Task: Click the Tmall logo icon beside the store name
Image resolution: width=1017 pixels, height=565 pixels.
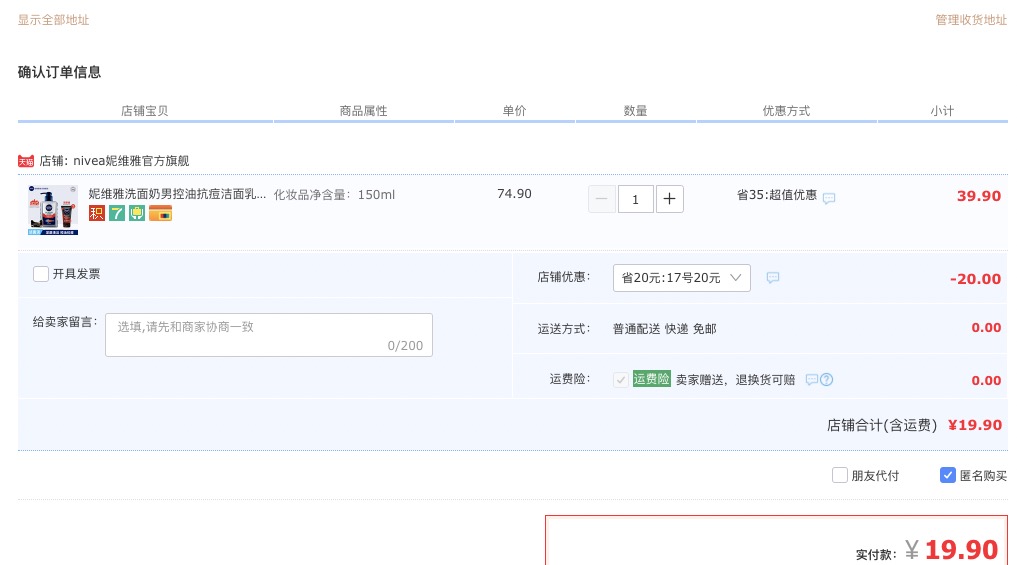Action: (x=26, y=161)
